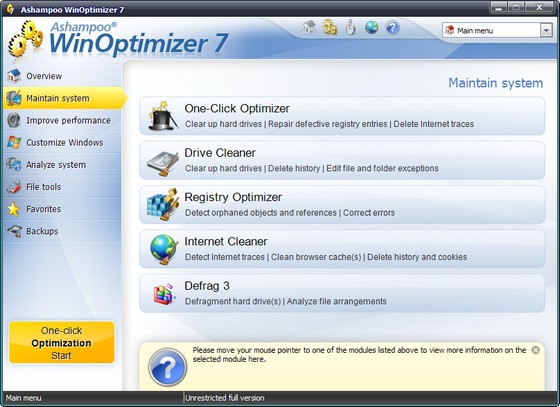Click "Repair defective registry entries" text
Screen dimensions: 560x407
(x=328, y=124)
